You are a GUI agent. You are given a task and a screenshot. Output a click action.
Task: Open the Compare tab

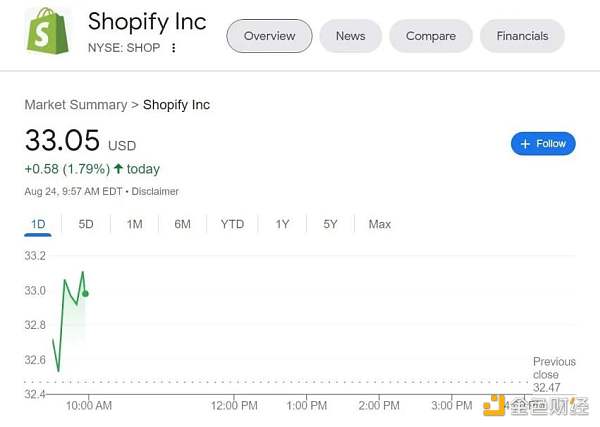coord(431,36)
